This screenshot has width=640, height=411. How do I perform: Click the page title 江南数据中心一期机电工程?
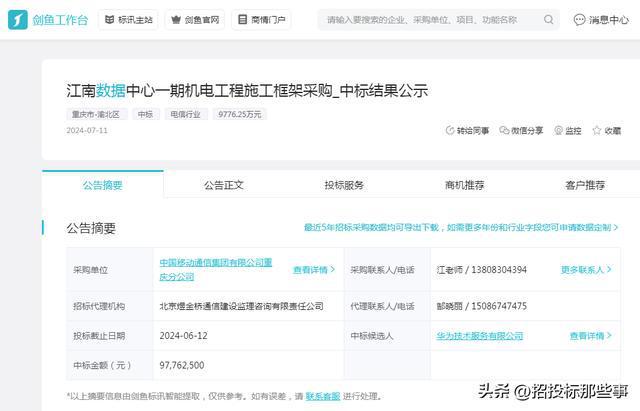[247, 91]
